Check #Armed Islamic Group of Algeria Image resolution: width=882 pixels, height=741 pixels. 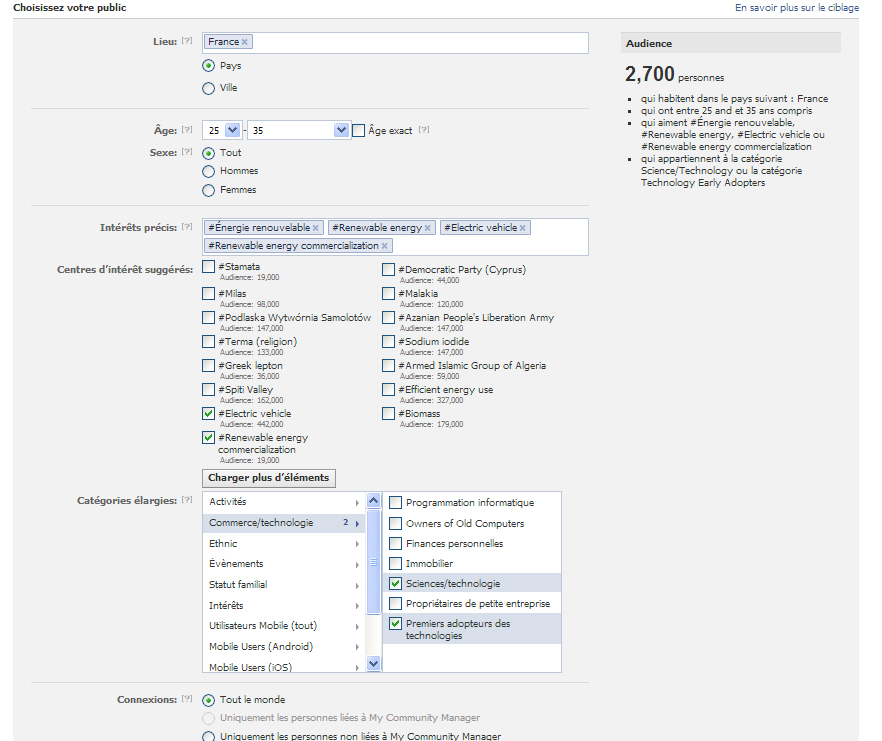[389, 366]
